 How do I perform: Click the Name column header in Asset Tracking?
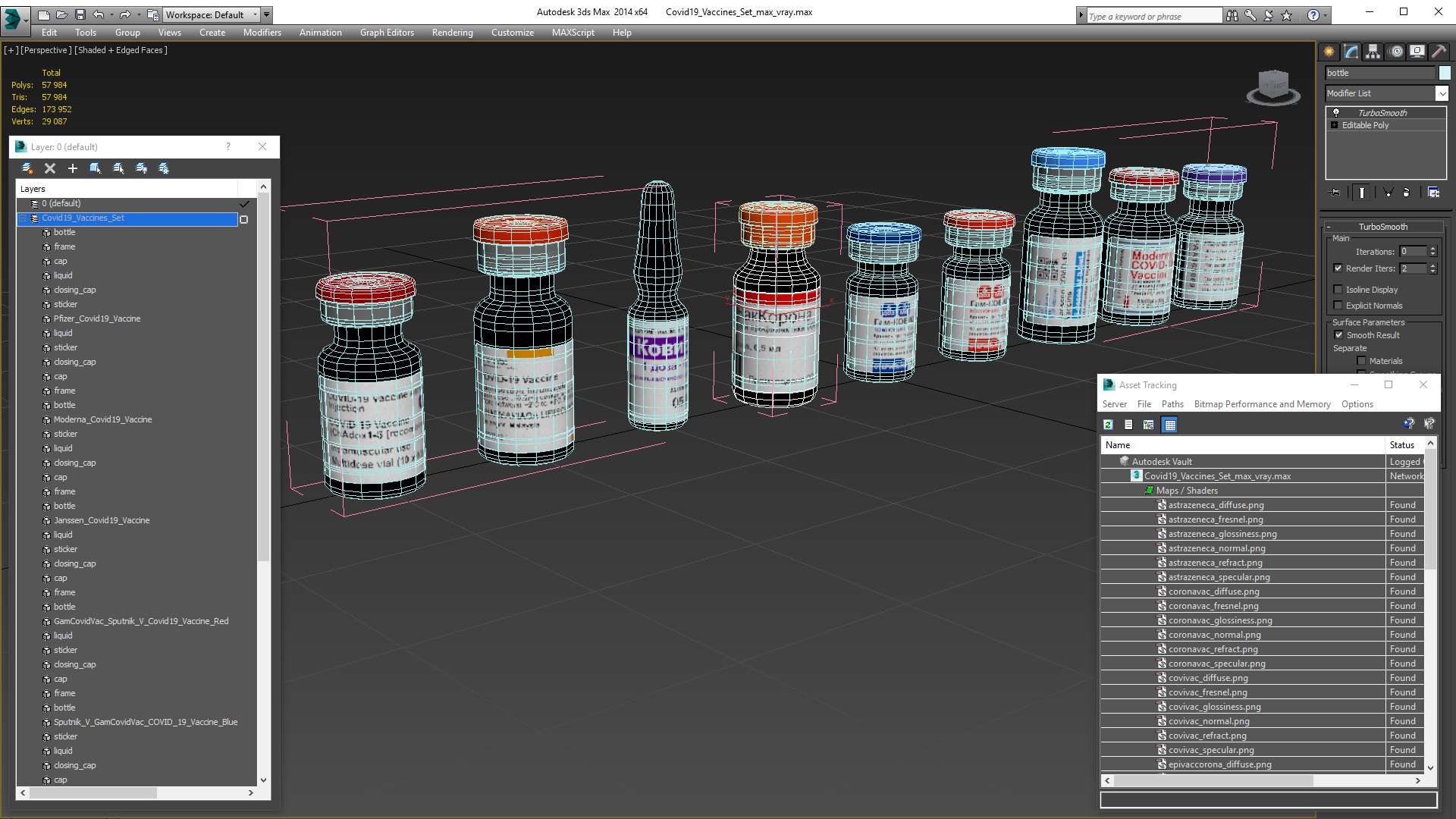pos(1242,445)
